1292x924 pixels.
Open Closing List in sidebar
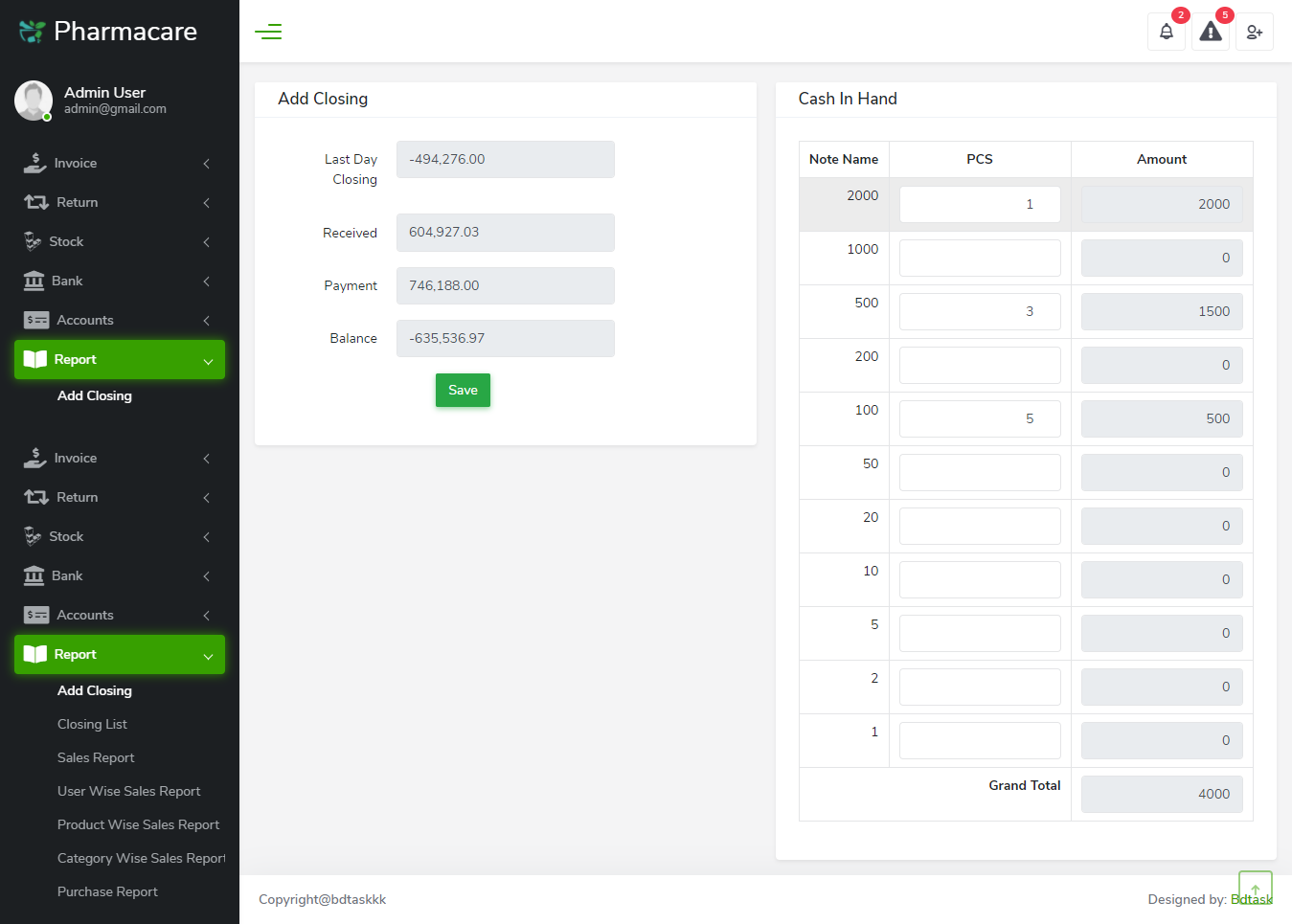(92, 725)
